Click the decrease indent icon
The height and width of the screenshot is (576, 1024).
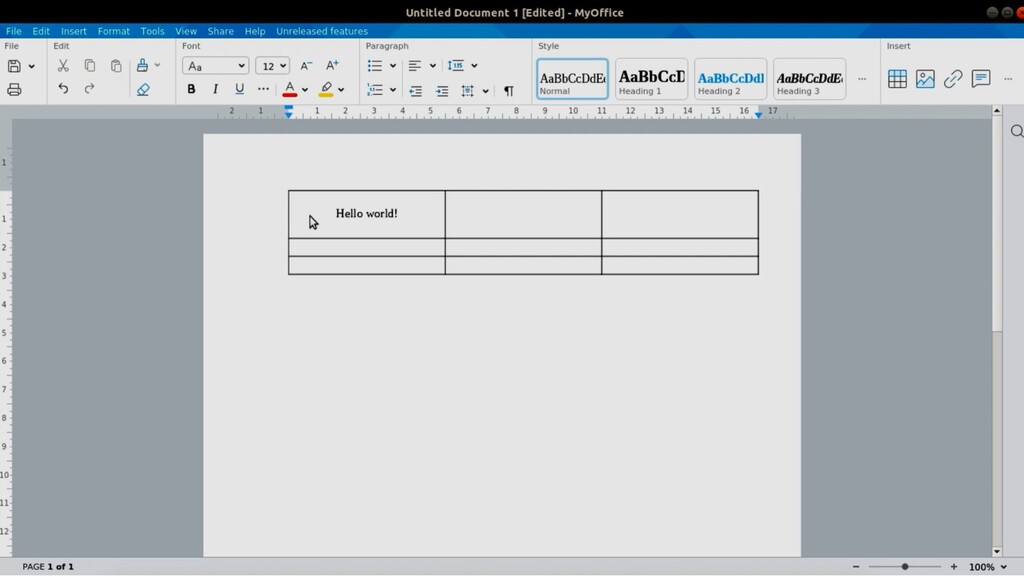[415, 91]
